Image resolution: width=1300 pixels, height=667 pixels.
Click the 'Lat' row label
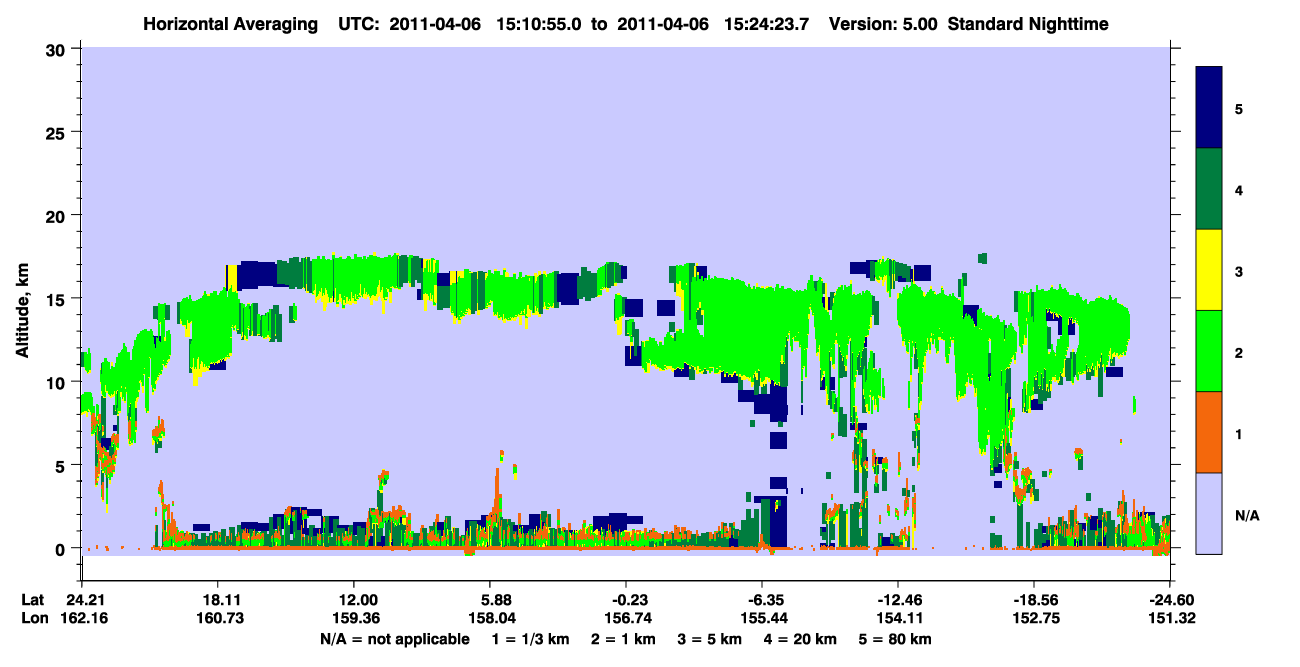point(32,600)
